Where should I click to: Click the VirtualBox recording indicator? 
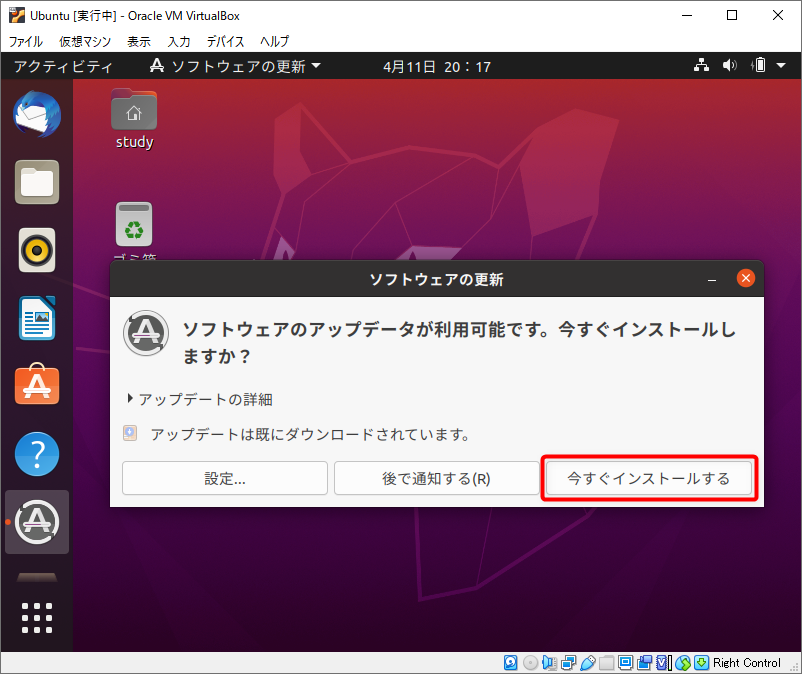[x=644, y=663]
